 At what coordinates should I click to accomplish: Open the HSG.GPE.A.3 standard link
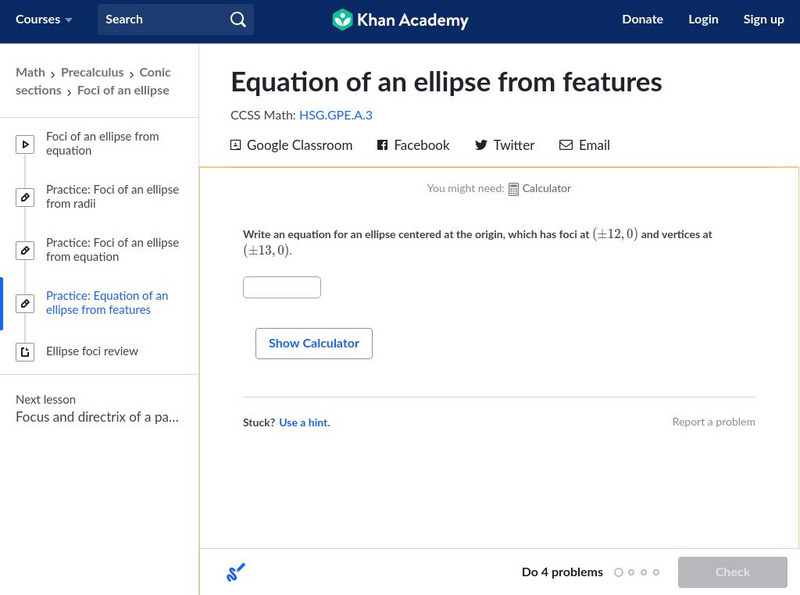(336, 116)
